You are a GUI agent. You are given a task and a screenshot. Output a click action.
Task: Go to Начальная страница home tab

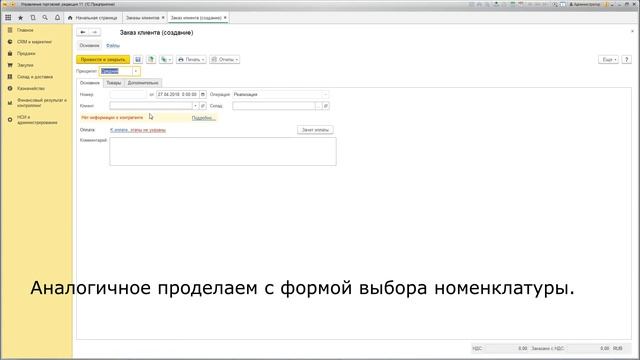click(x=93, y=18)
